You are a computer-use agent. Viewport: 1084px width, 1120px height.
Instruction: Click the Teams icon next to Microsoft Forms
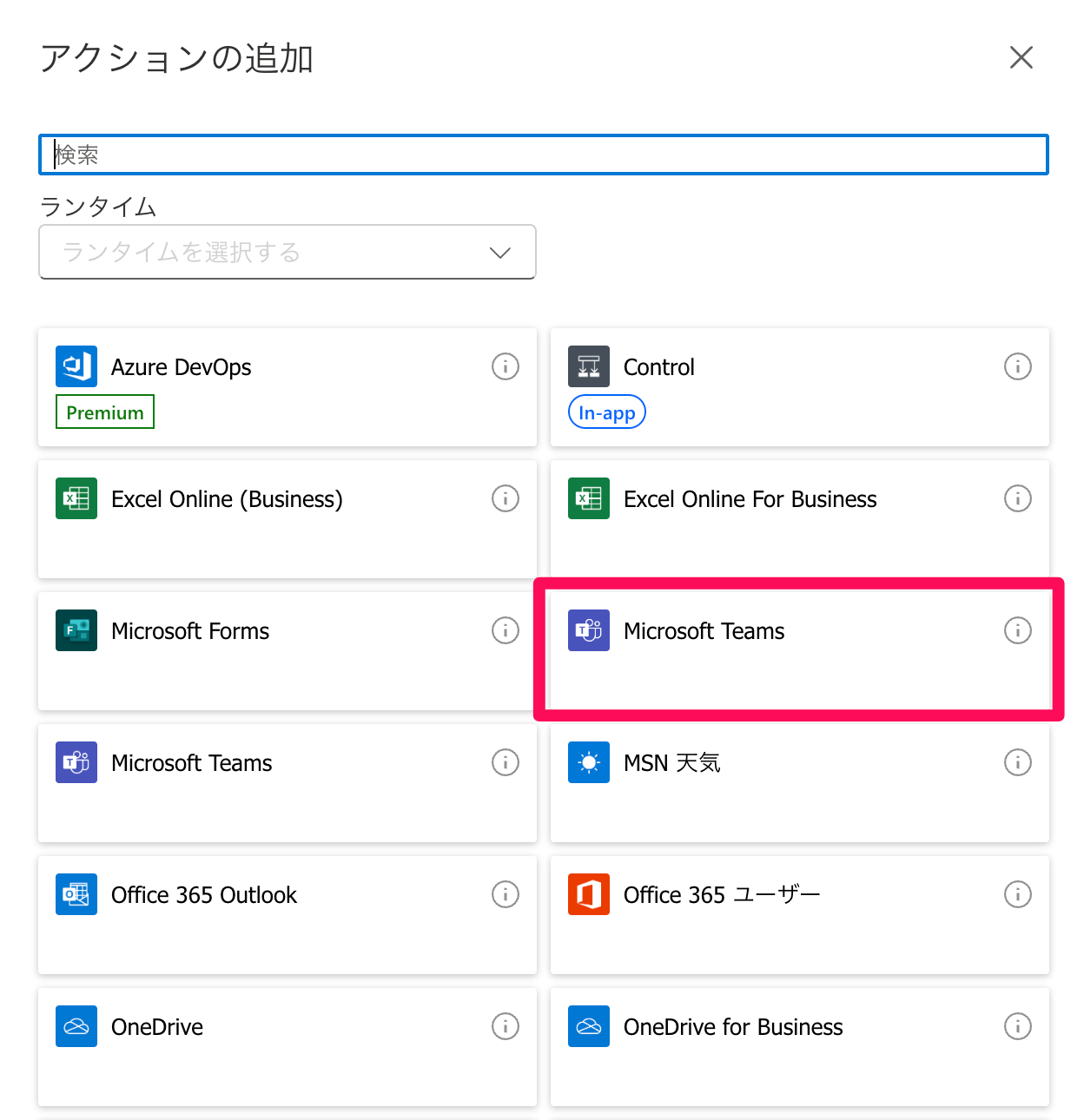589,630
